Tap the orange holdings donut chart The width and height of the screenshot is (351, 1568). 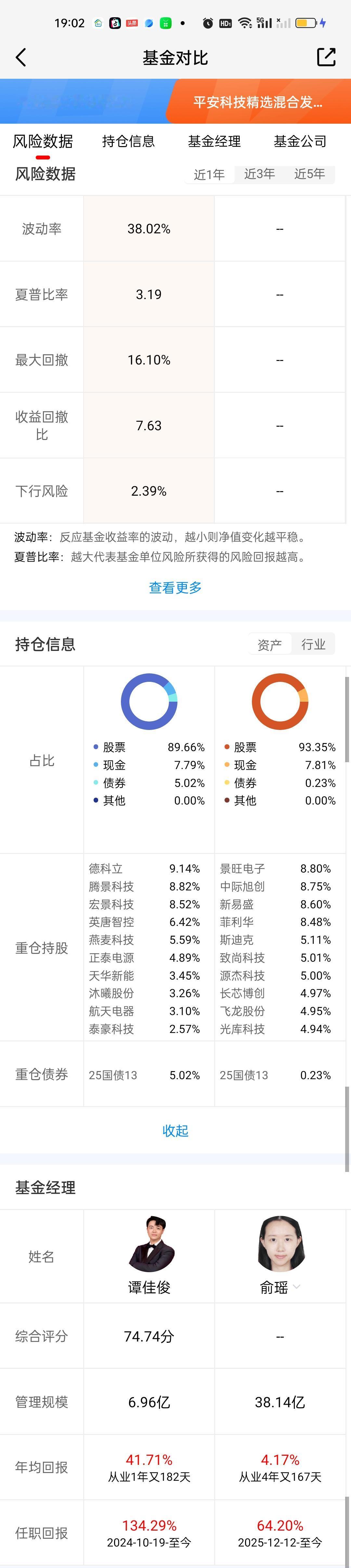(280, 701)
